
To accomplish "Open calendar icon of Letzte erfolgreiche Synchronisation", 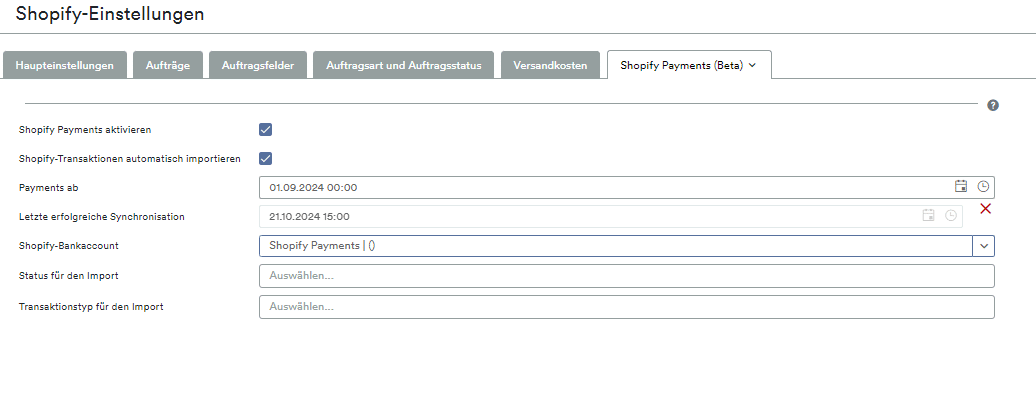I will coord(928,215).
